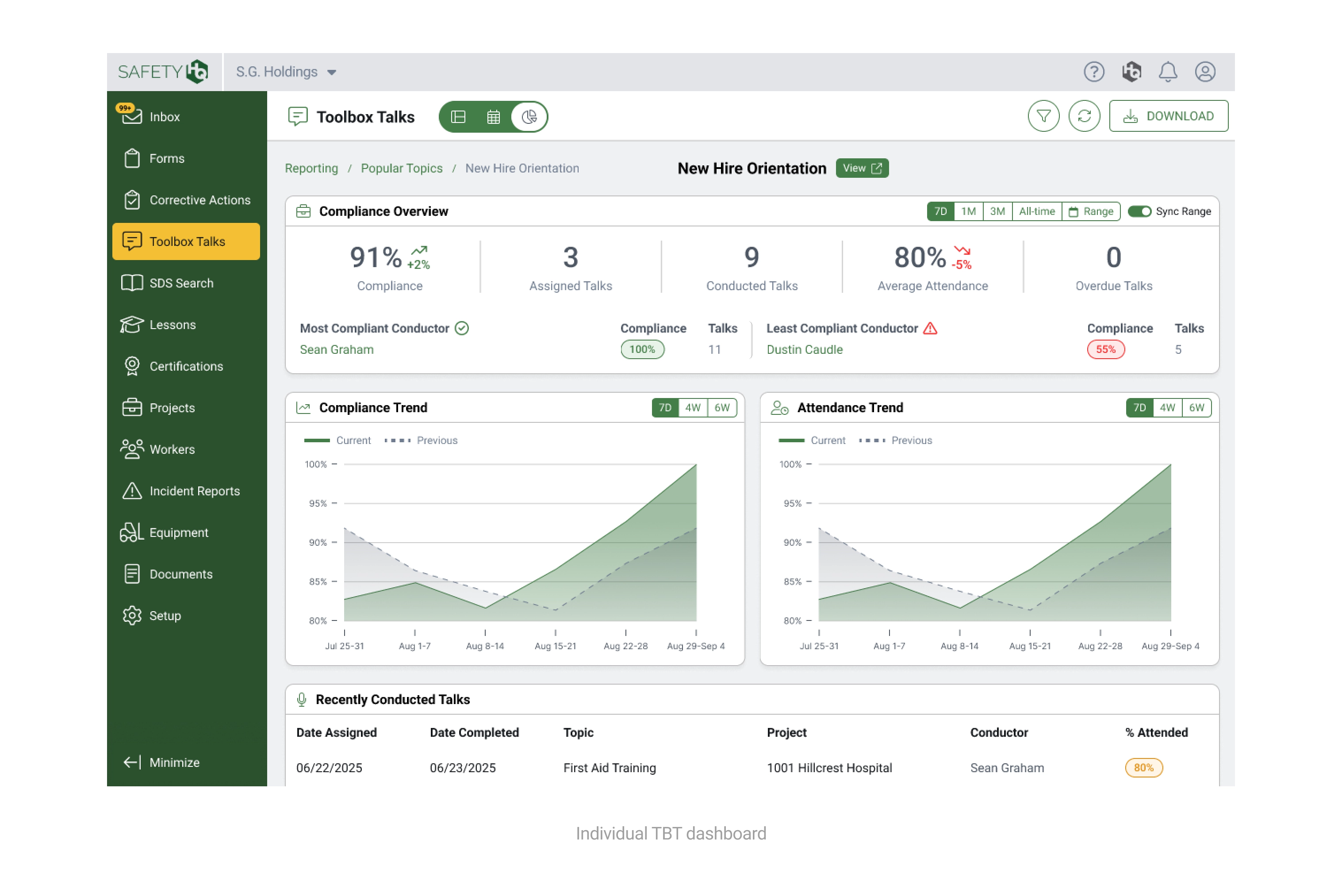Open the user profile icon
This screenshot has width=1342, height=896.
click(1205, 72)
